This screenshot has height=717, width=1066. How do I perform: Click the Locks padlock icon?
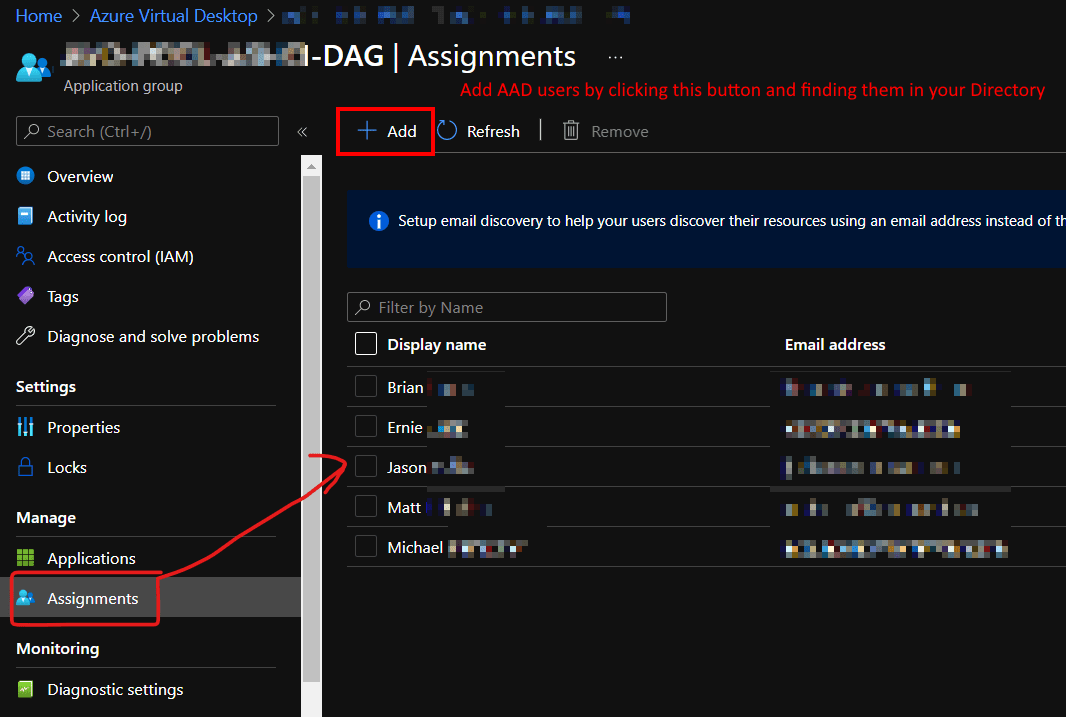25,467
